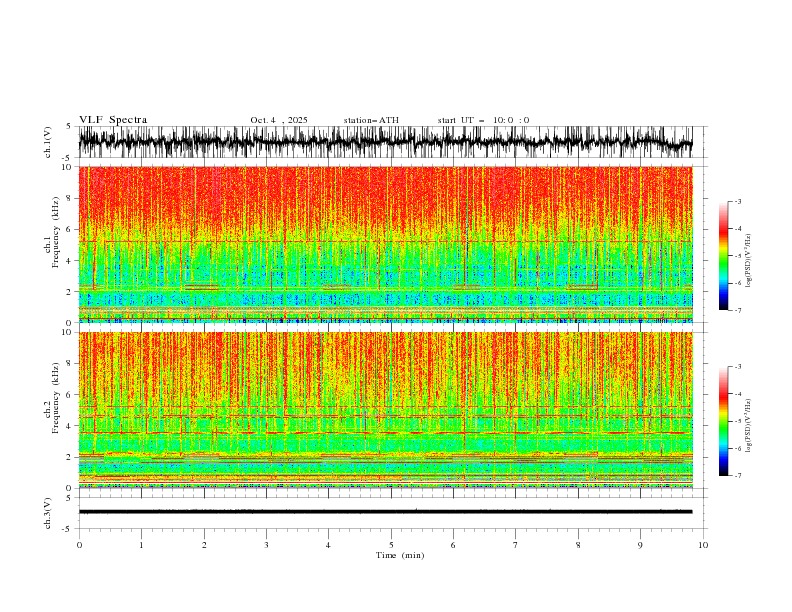Click the "-4" tick on ch.2 colorbar
The image size is (792, 612).
click(x=737, y=394)
